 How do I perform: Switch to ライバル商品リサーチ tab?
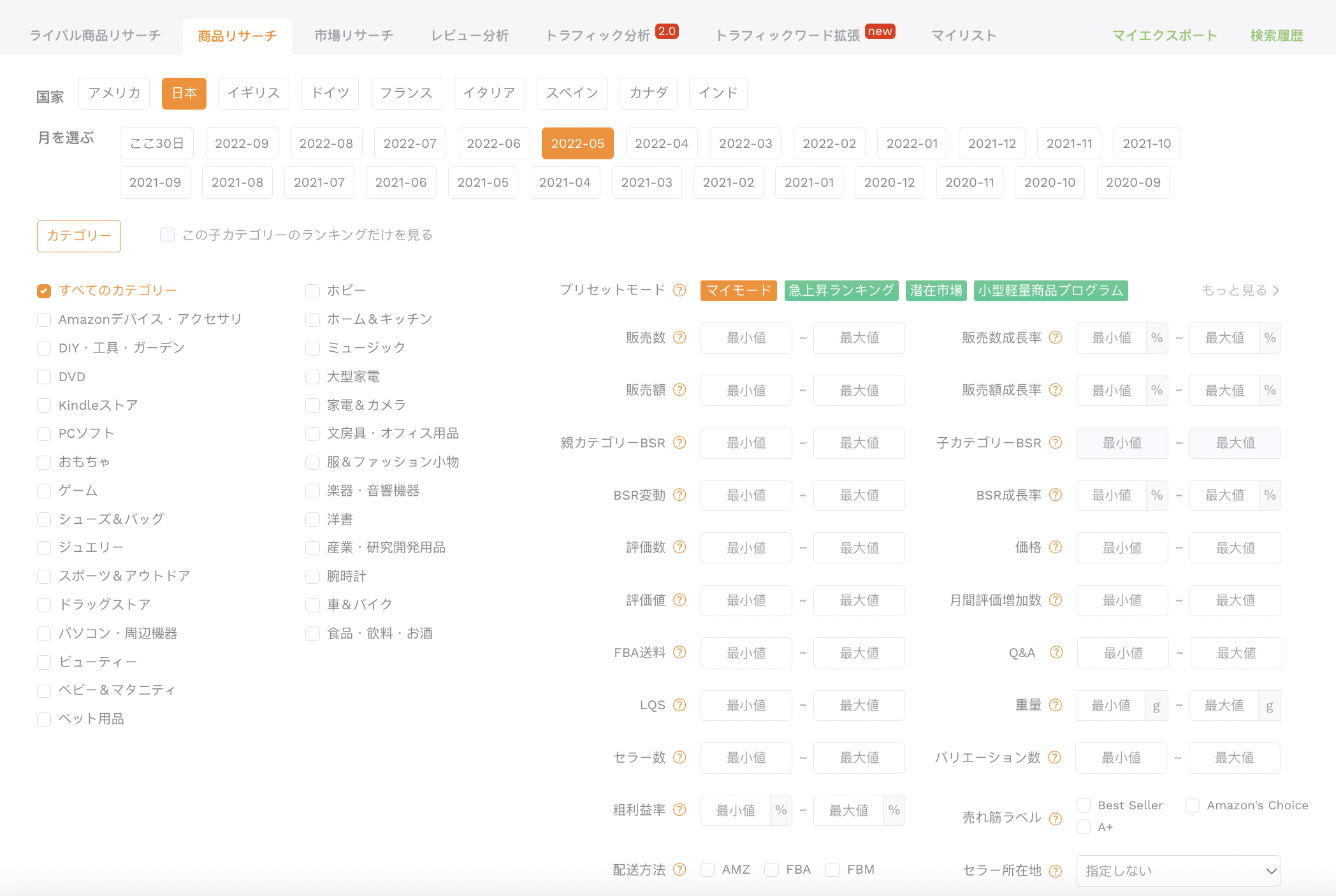coord(95,35)
